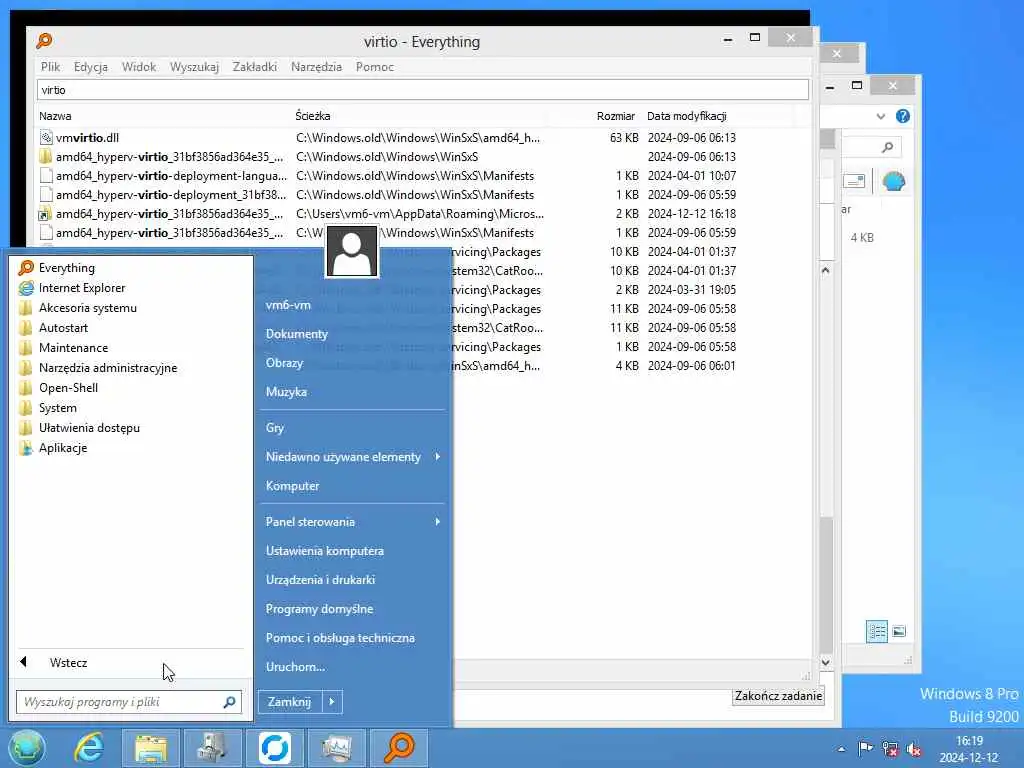Switch to large icons view in background window
The height and width of the screenshot is (768, 1024).
click(899, 632)
